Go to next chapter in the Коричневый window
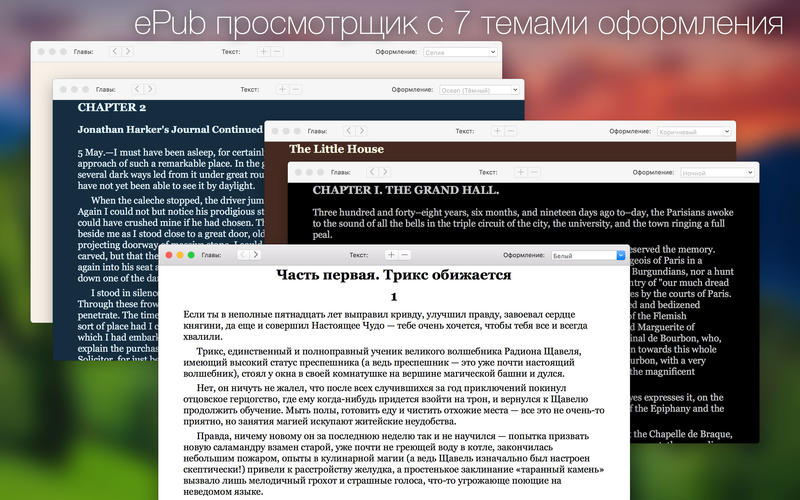 pos(361,131)
